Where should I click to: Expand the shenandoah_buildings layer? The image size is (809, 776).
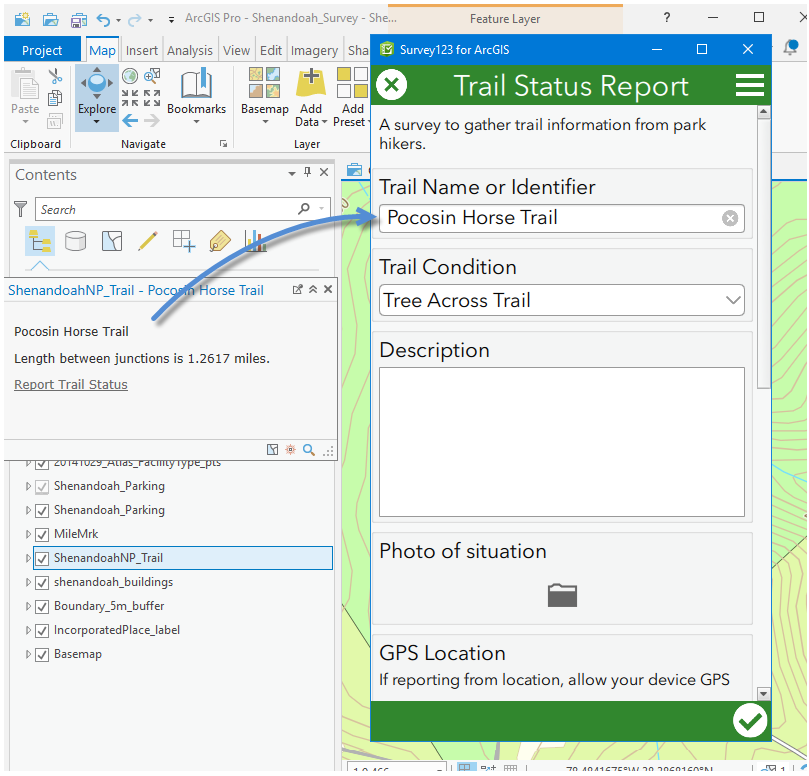click(28, 582)
